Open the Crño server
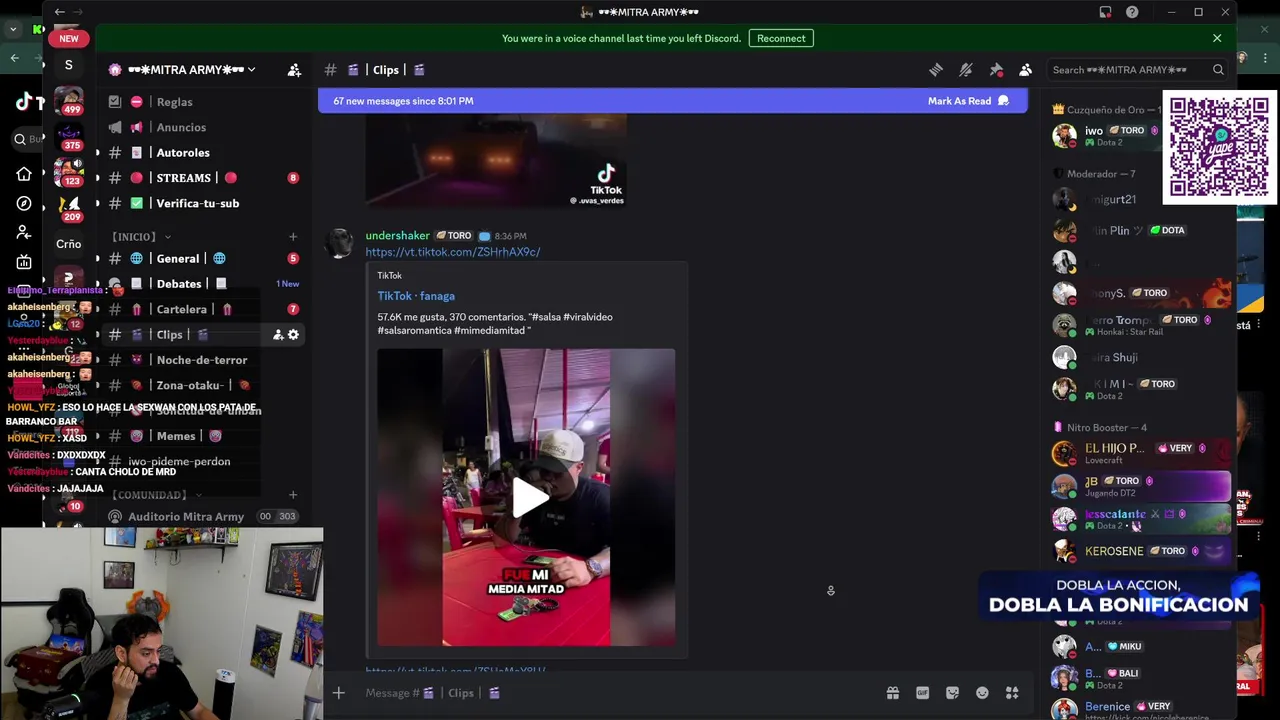Image resolution: width=1280 pixels, height=720 pixels. 69,244
